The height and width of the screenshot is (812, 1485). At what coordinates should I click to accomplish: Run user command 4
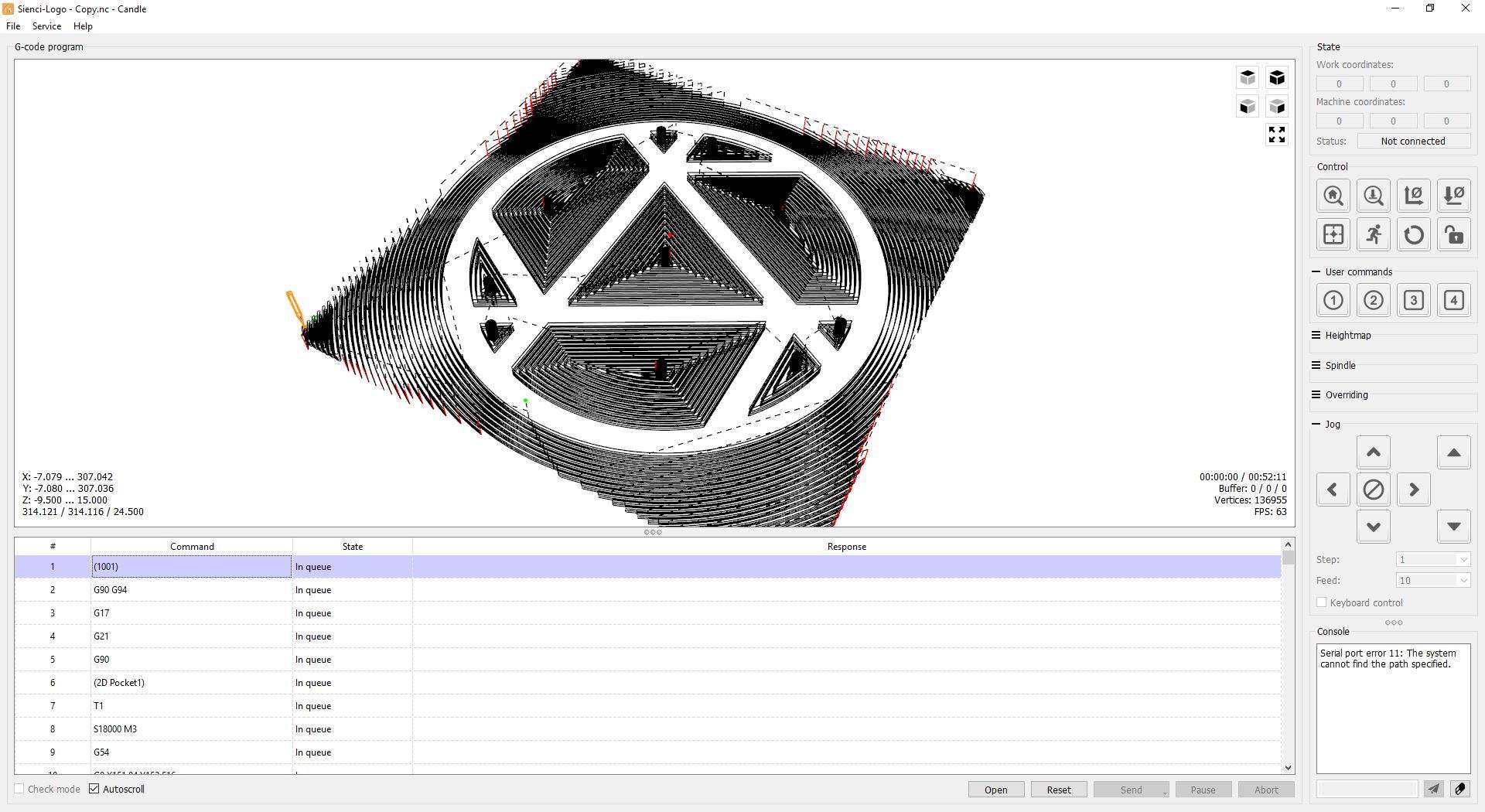pos(1454,300)
